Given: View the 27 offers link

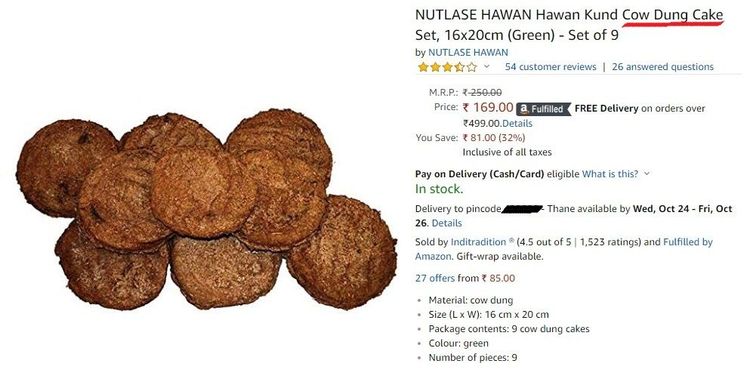Looking at the screenshot, I should pos(435,278).
